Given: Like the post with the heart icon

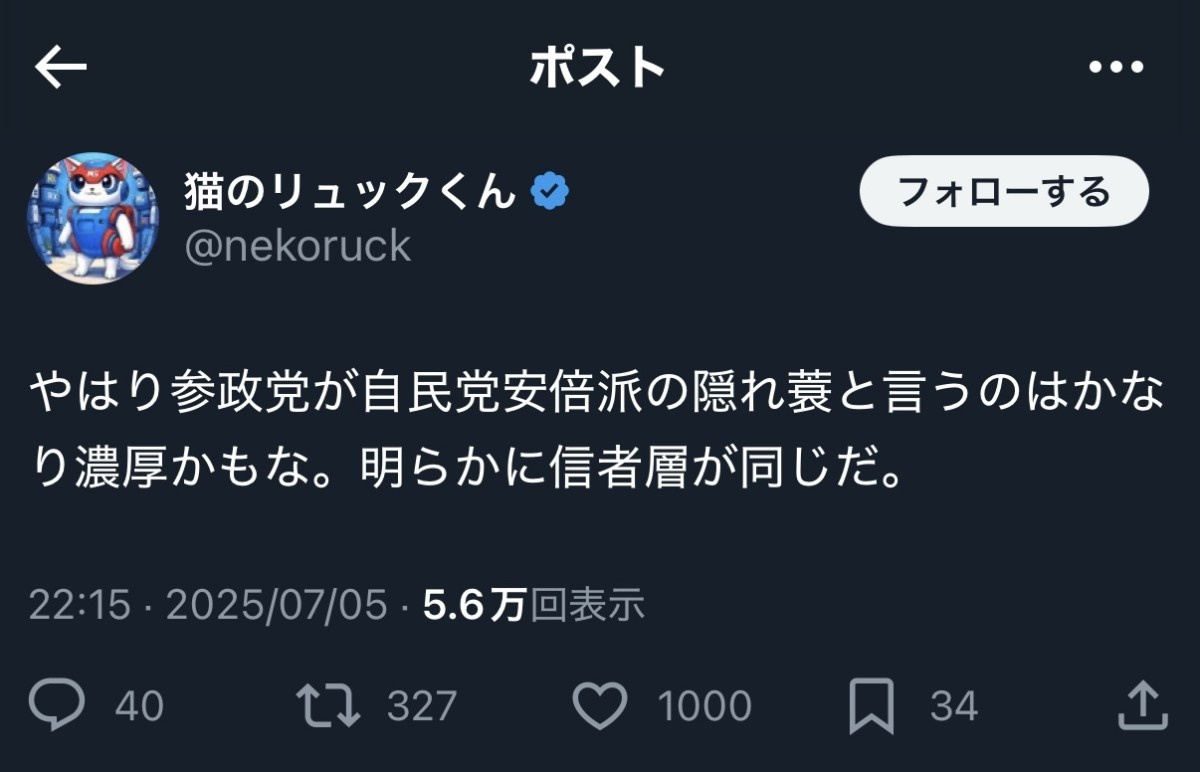Looking at the screenshot, I should coord(603,706).
